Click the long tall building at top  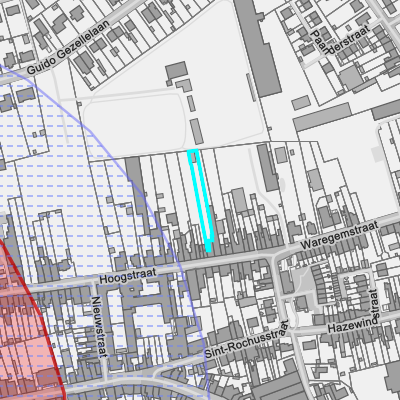point(257,47)
